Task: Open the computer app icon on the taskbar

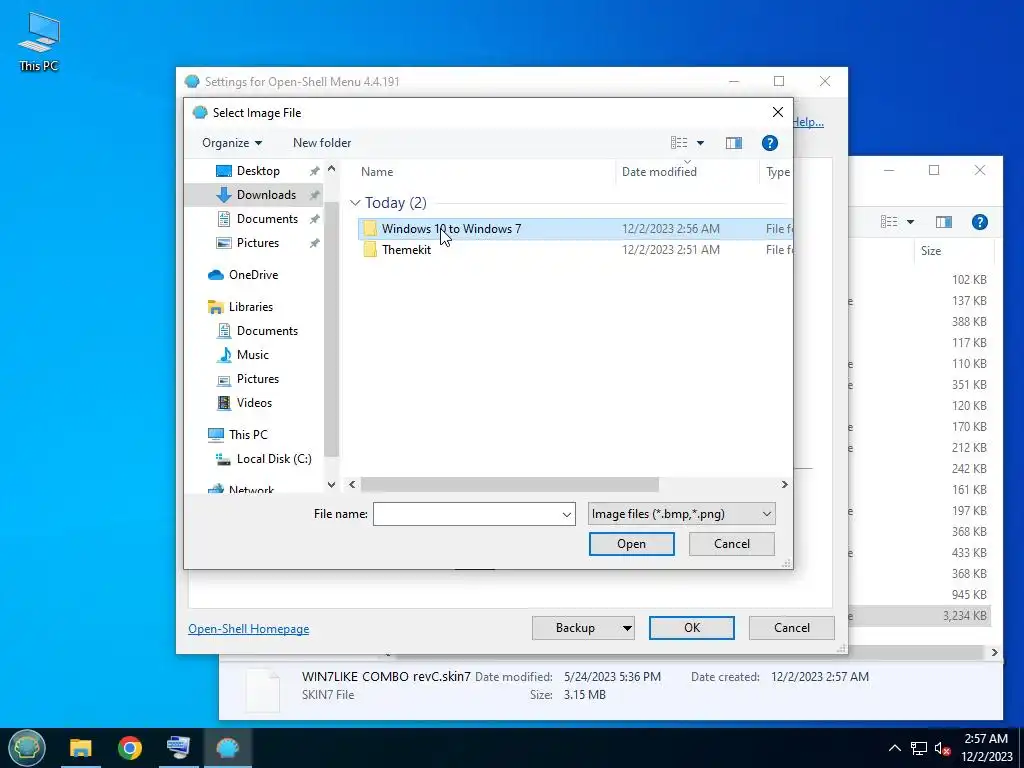Action: click(178, 748)
